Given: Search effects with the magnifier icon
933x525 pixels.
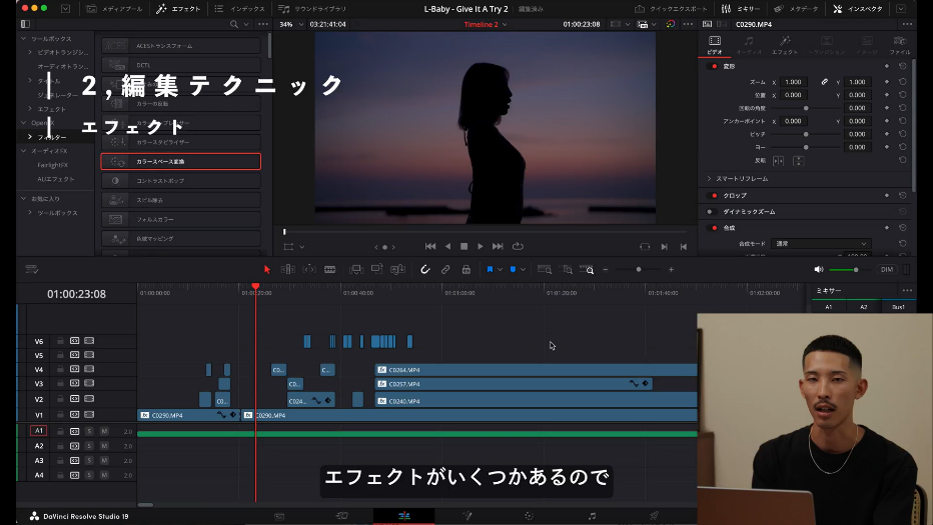Looking at the screenshot, I should 234,24.
